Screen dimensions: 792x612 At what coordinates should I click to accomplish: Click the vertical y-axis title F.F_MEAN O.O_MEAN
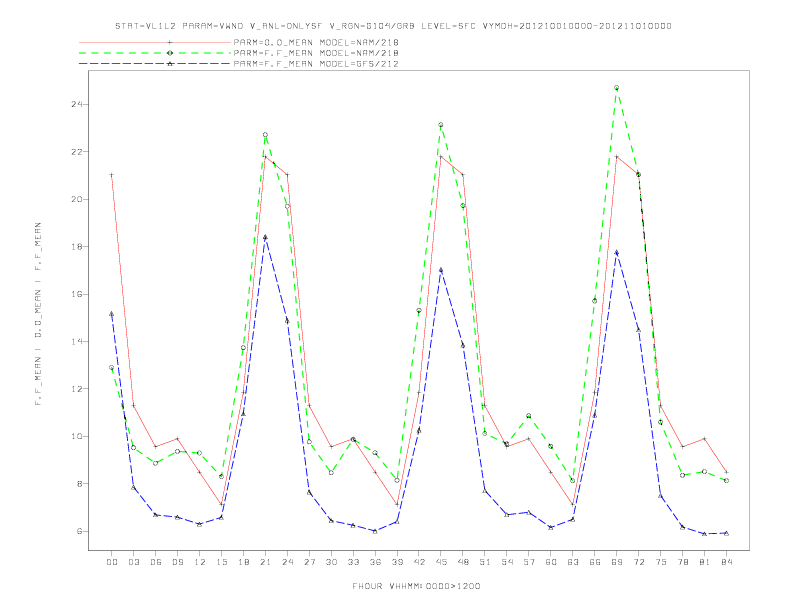38,314
